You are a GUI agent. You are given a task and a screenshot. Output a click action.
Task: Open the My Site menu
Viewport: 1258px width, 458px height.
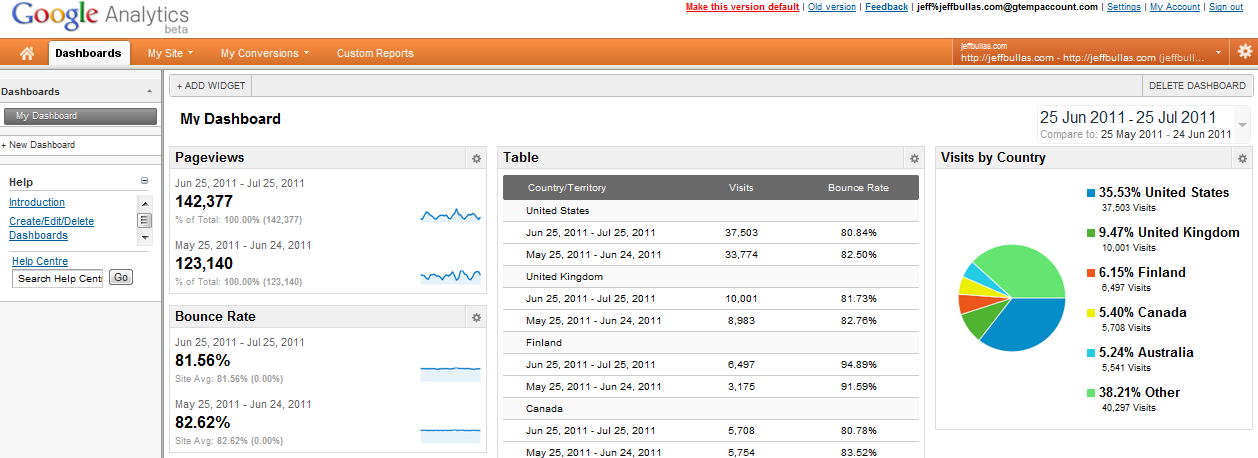pyautogui.click(x=170, y=53)
